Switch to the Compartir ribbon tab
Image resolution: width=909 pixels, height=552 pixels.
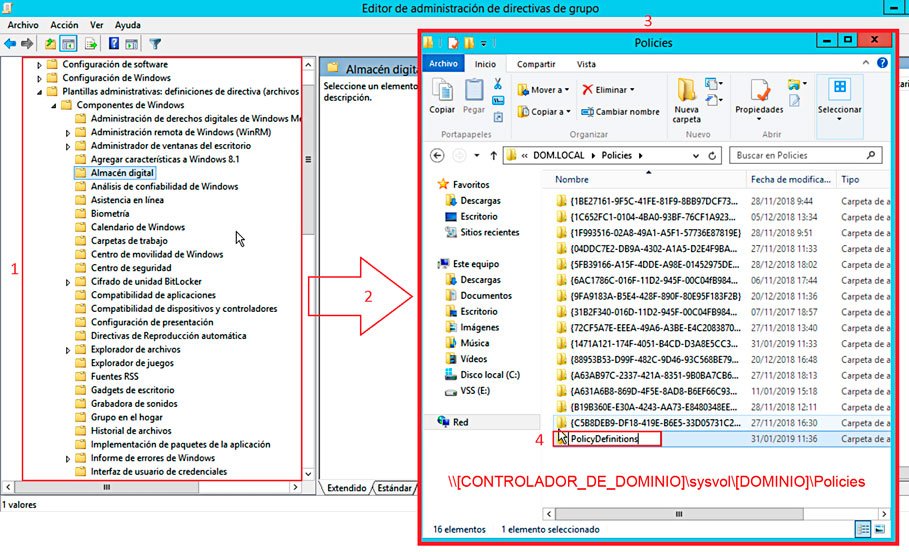click(x=536, y=64)
